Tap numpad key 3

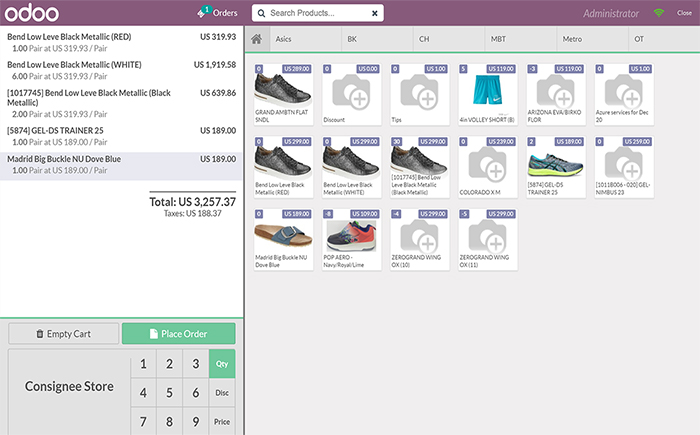[x=196, y=364]
